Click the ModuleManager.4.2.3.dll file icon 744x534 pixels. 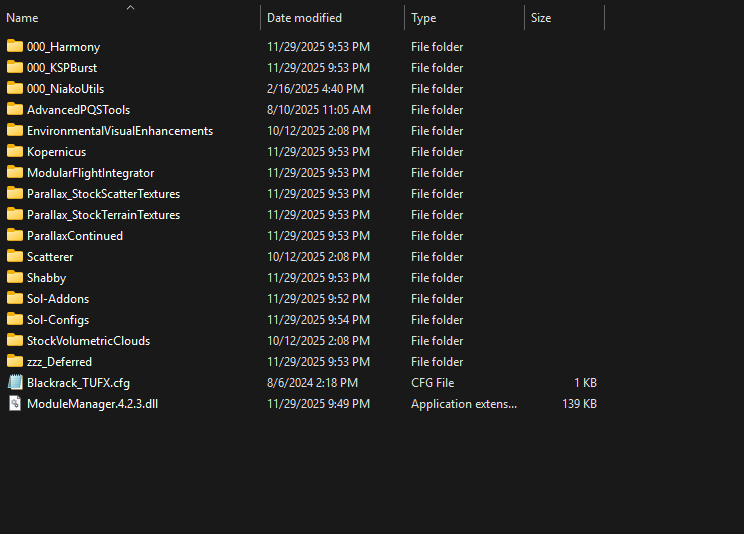pyautogui.click(x=15, y=403)
